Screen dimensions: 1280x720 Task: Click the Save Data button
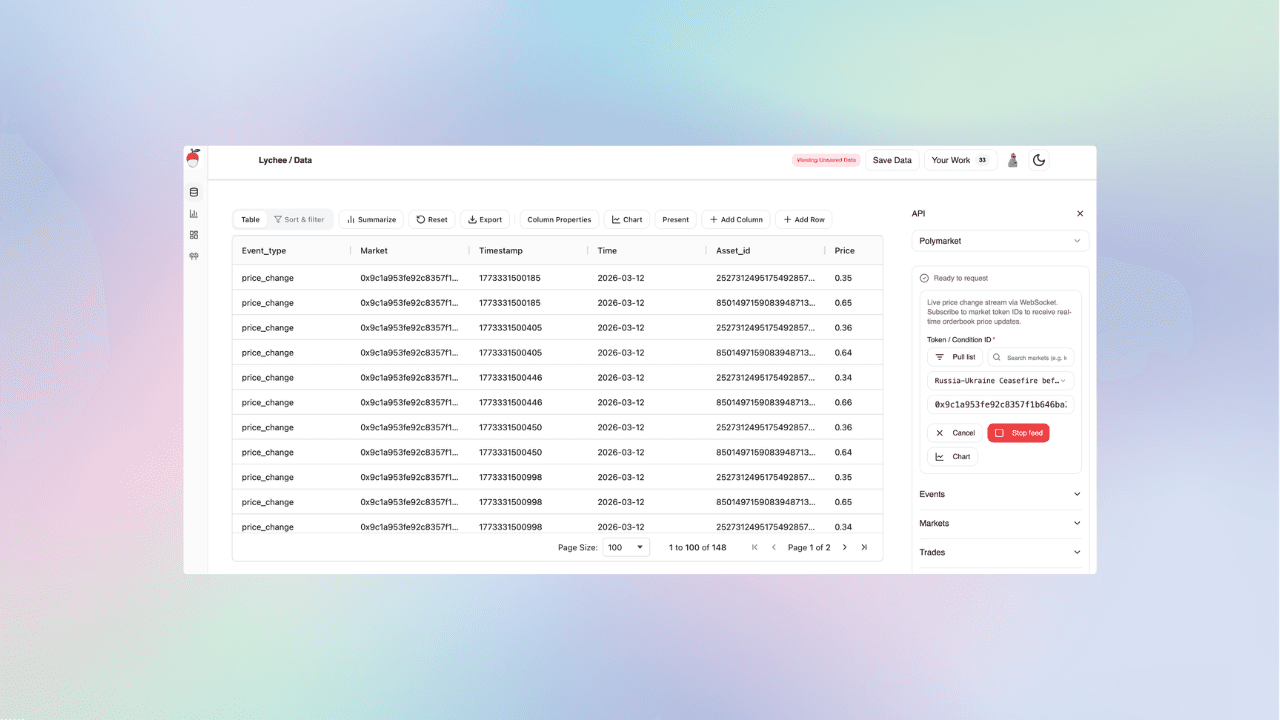coord(891,159)
